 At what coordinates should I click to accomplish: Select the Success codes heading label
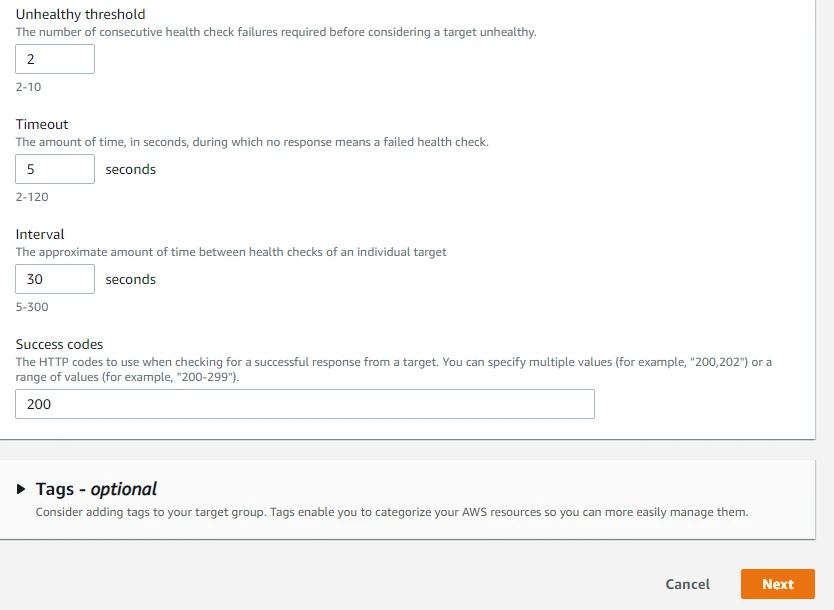(x=59, y=344)
